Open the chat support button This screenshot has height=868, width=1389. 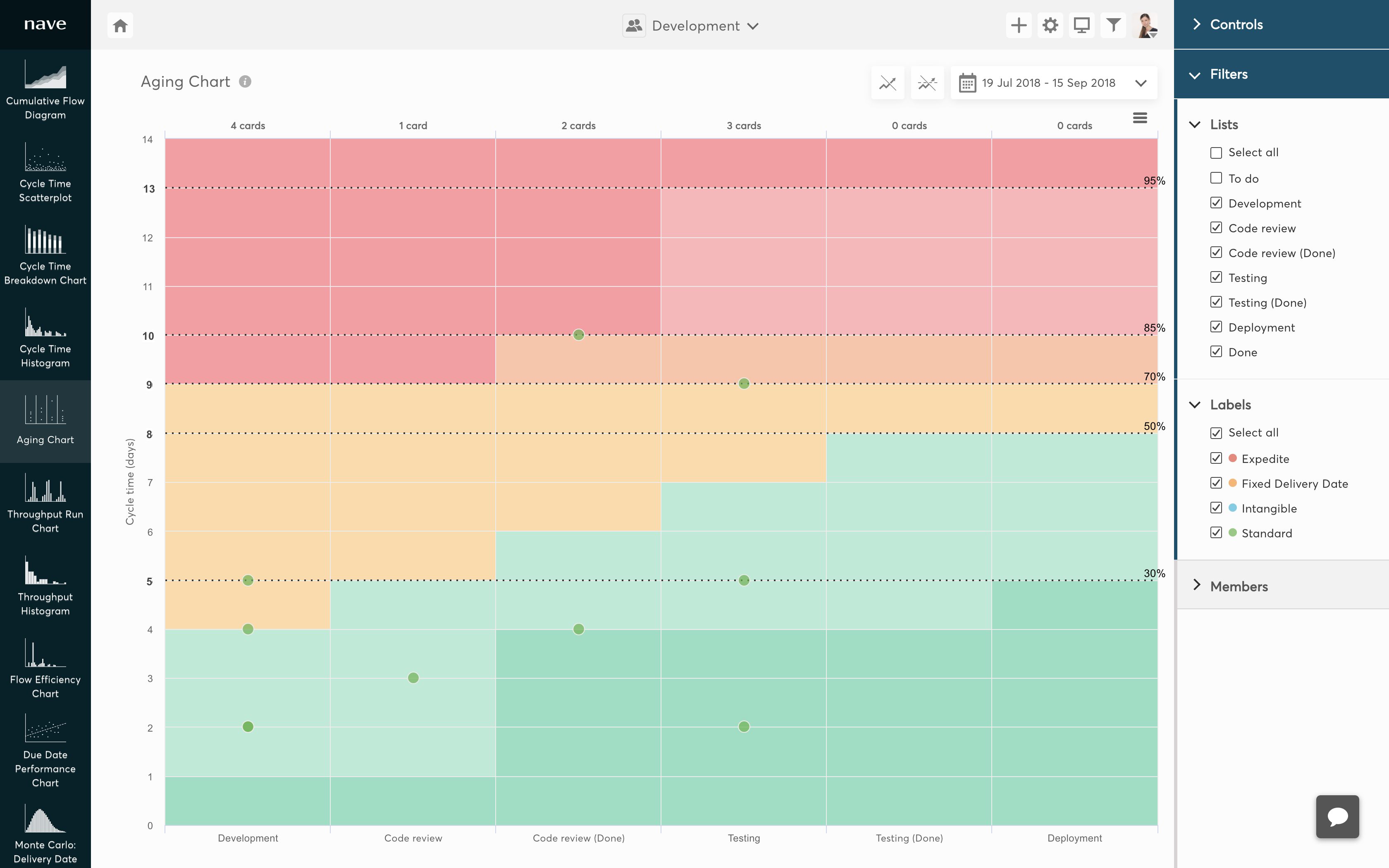coord(1337,816)
